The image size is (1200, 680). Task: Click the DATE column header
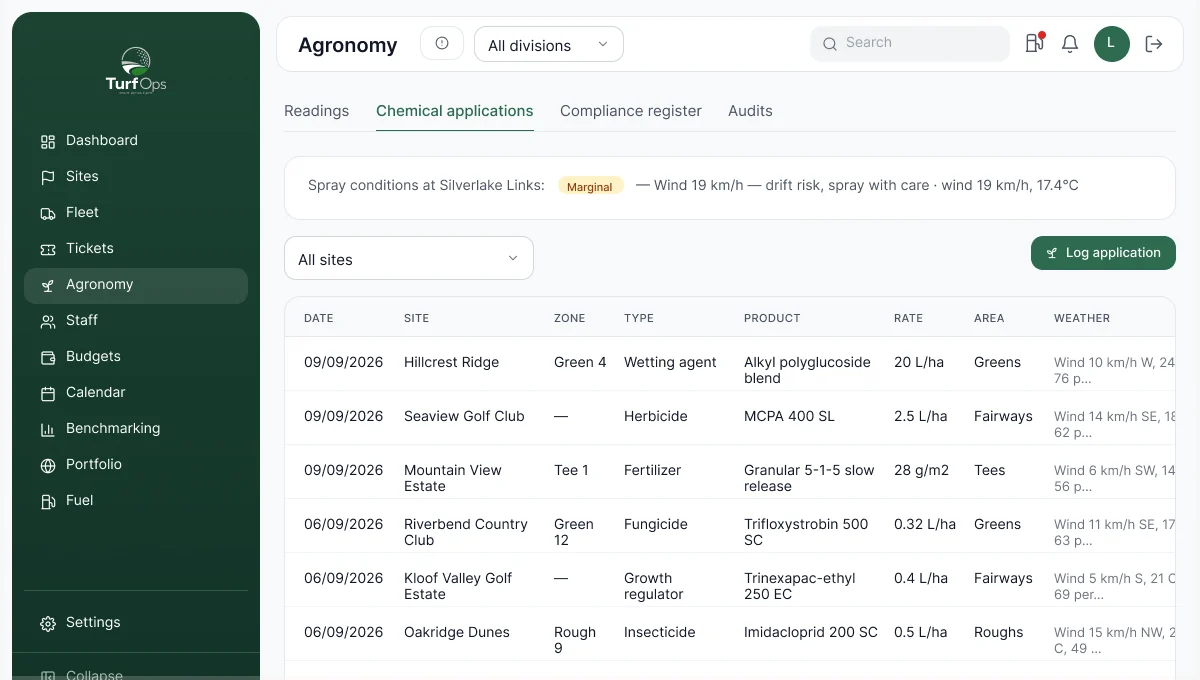coord(319,318)
